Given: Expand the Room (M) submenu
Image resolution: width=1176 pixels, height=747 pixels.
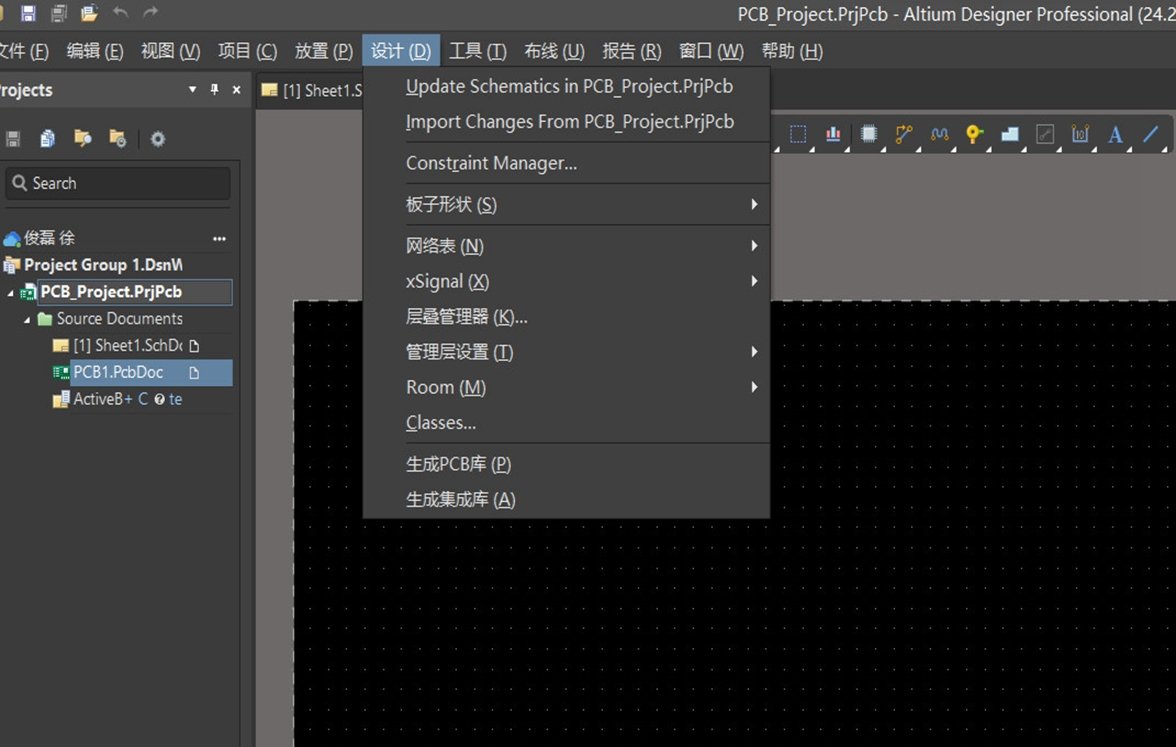Looking at the screenshot, I should [567, 387].
